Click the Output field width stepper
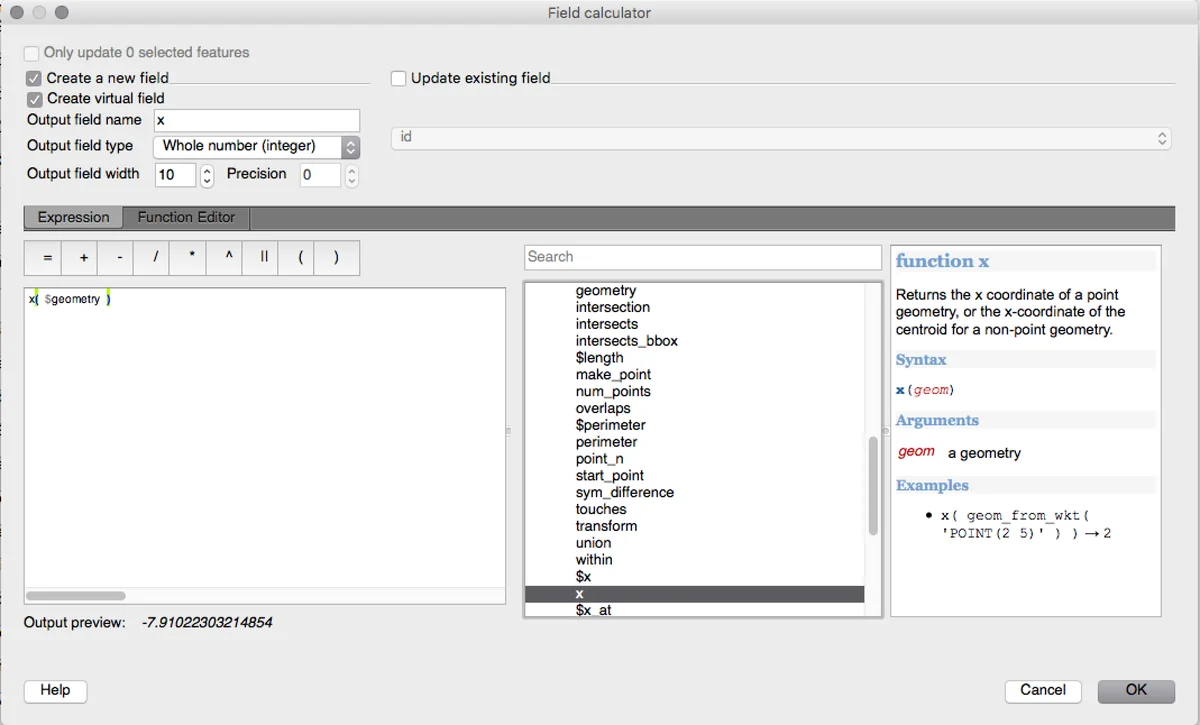 point(207,175)
